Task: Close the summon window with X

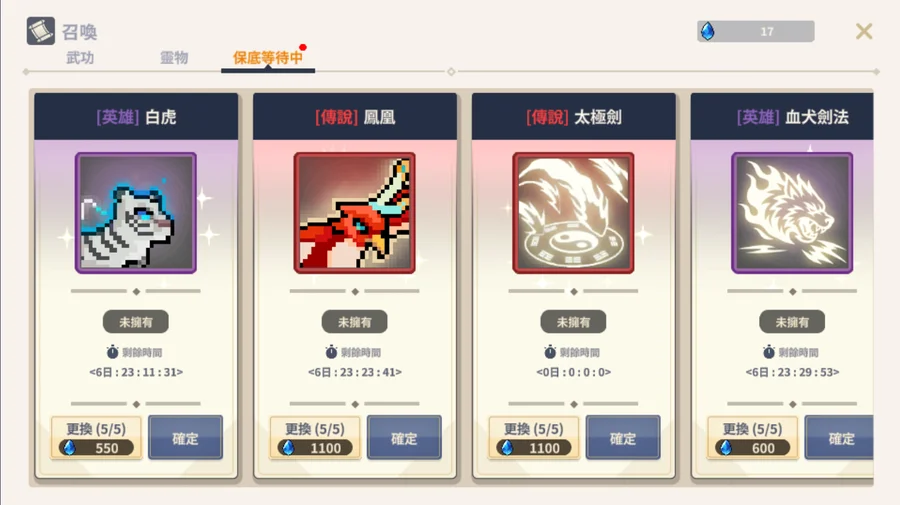Action: [x=864, y=31]
